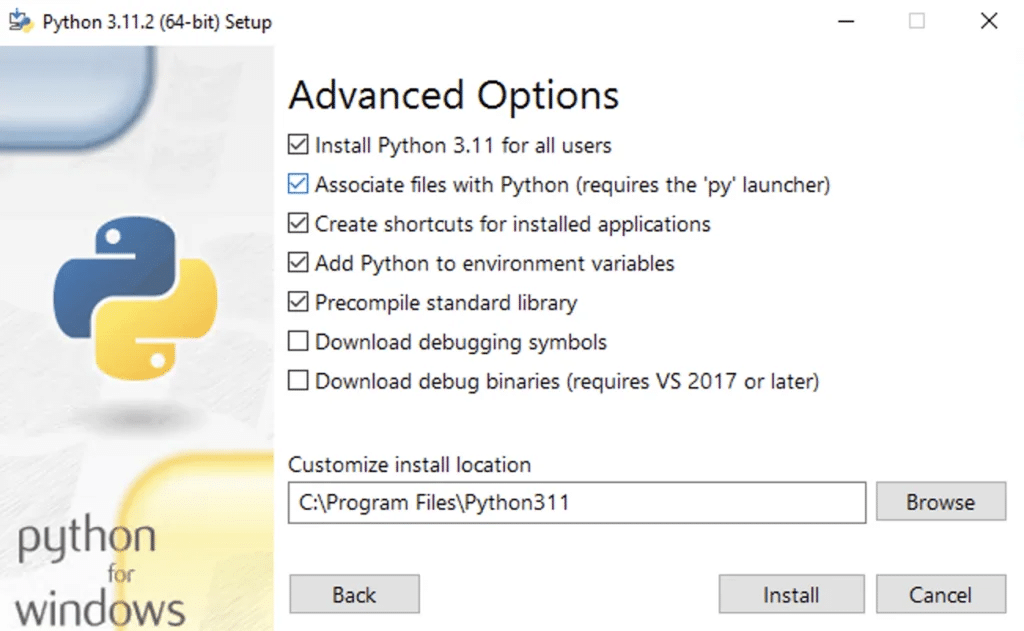Enable 'Download debug binaries (requires VS 2017 or later)'
Viewport: 1024px width, 631px height.
[297, 381]
